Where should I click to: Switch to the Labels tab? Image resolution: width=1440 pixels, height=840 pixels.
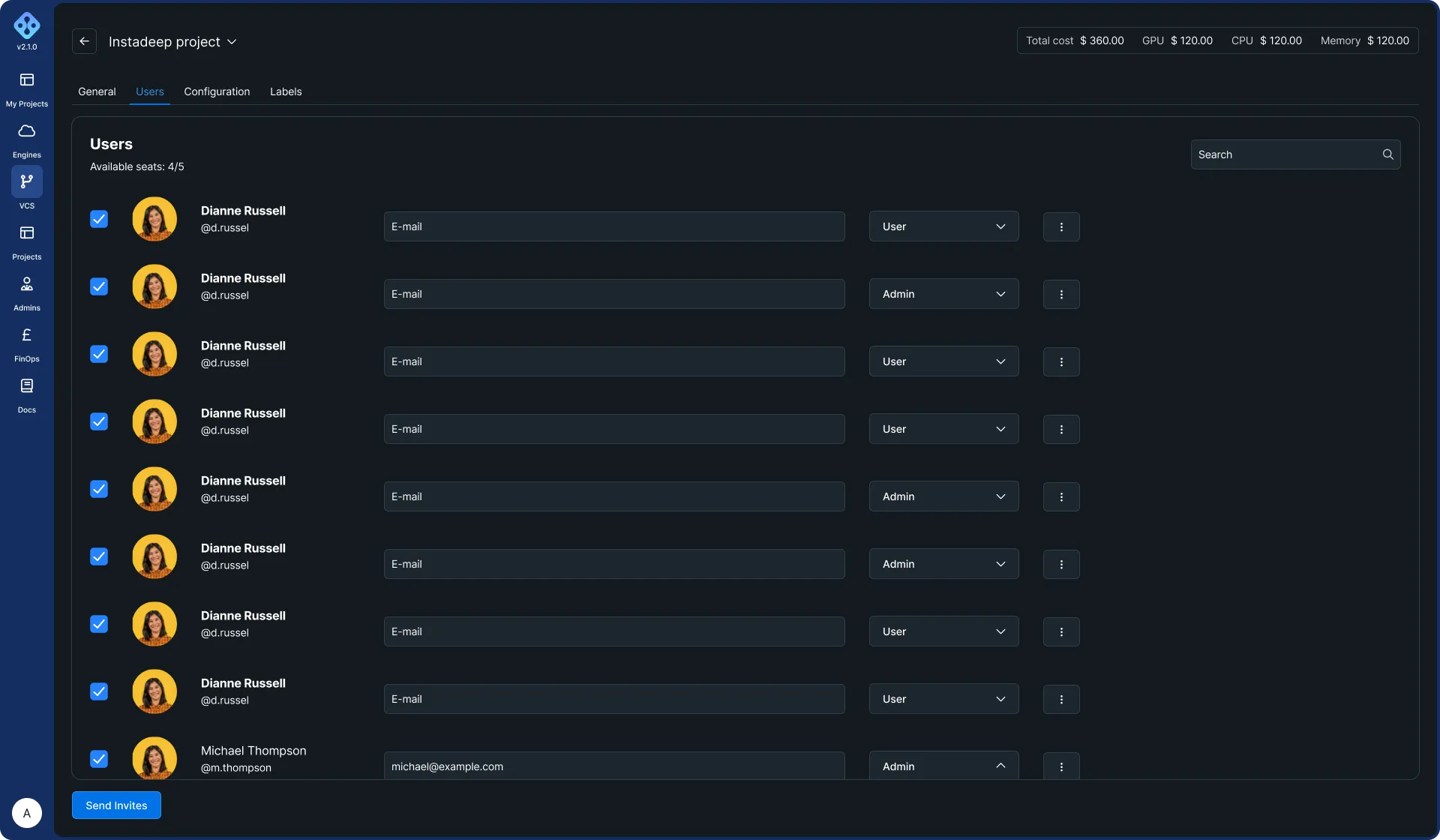286,91
